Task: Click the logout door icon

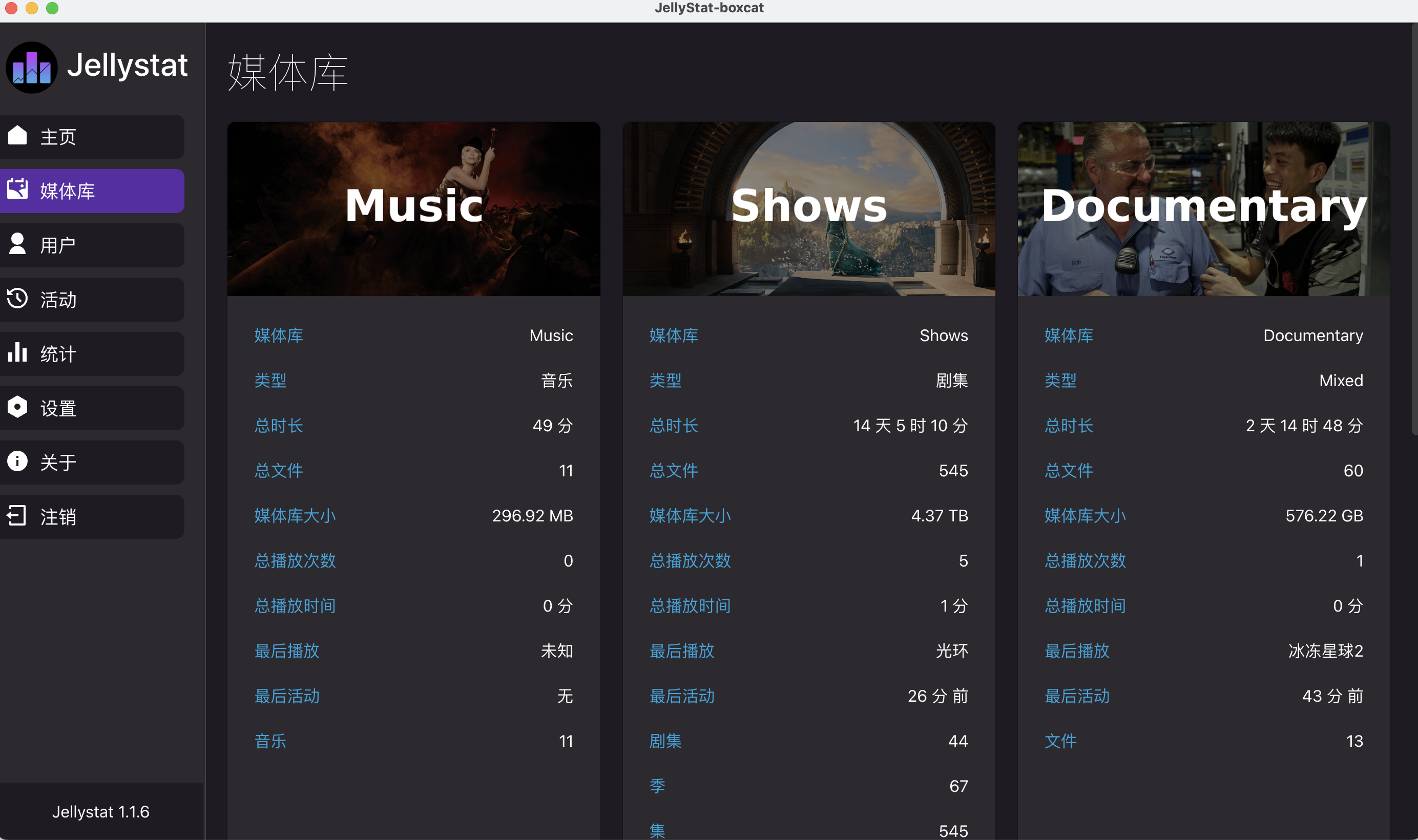Action: [16, 515]
